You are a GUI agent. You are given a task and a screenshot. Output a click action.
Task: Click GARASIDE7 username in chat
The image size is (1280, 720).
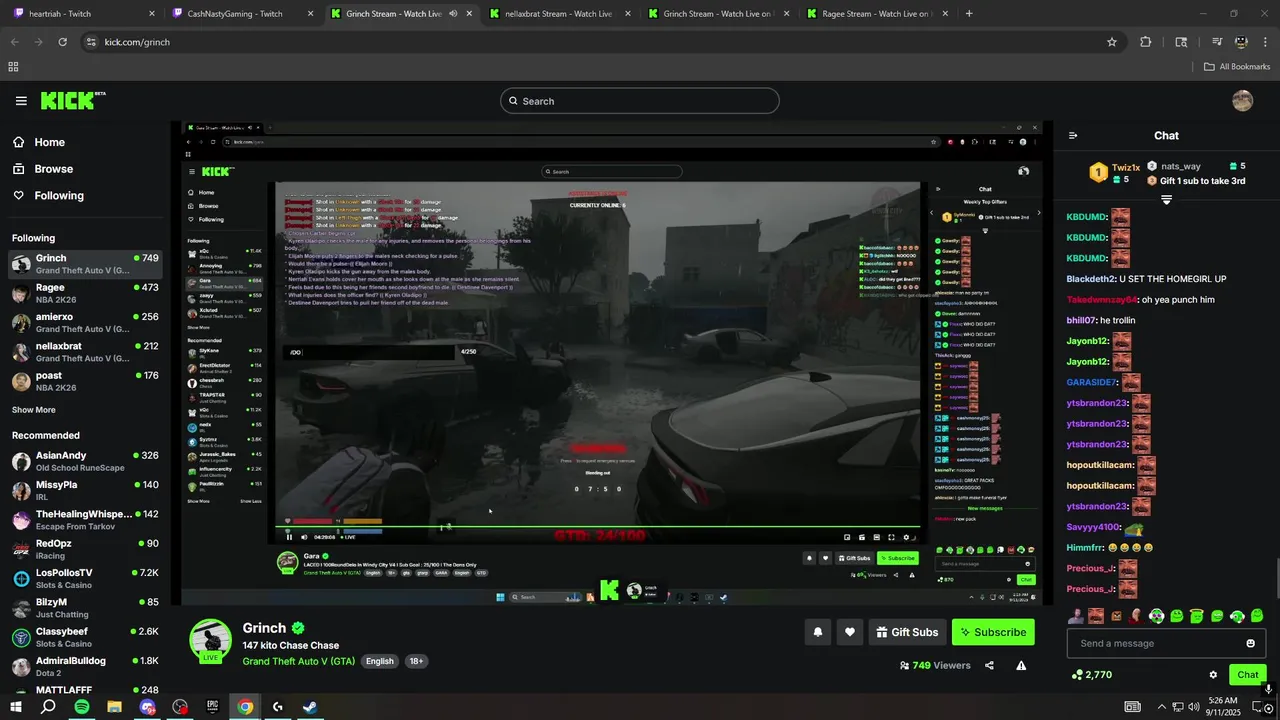tap(1092, 383)
